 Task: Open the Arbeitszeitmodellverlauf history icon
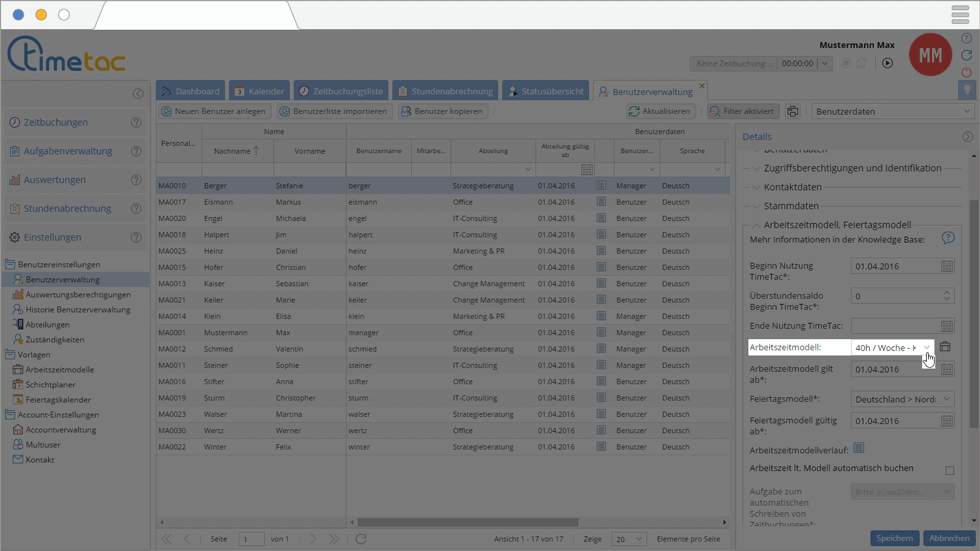[858, 448]
